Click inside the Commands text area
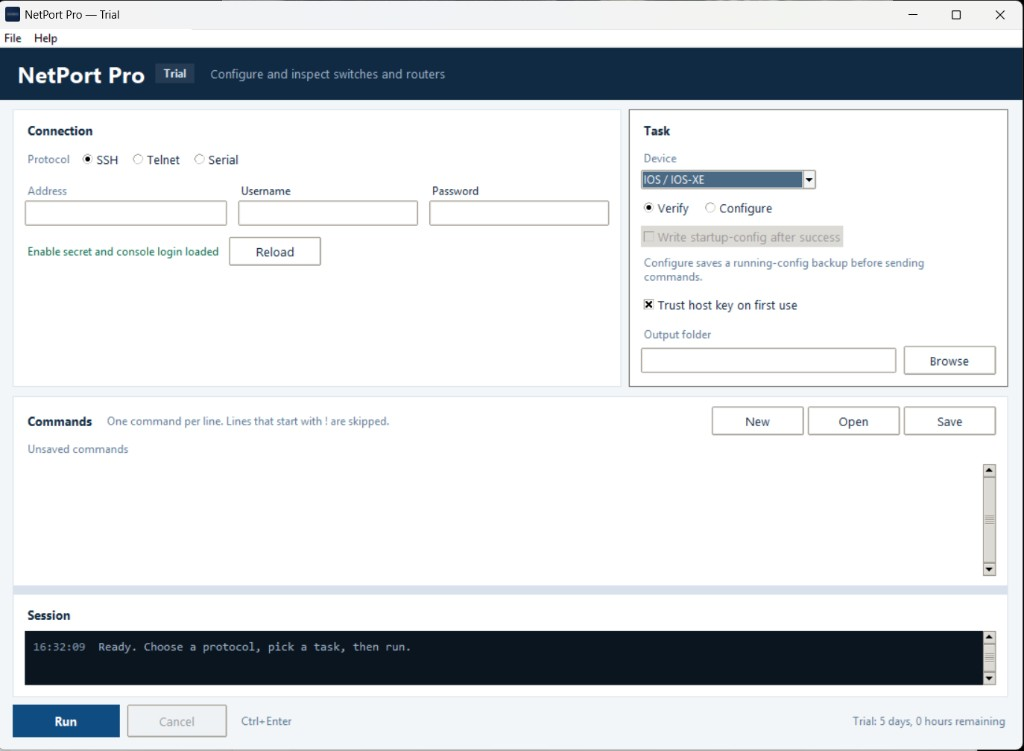Image resolution: width=1024 pixels, height=751 pixels. click(503, 520)
